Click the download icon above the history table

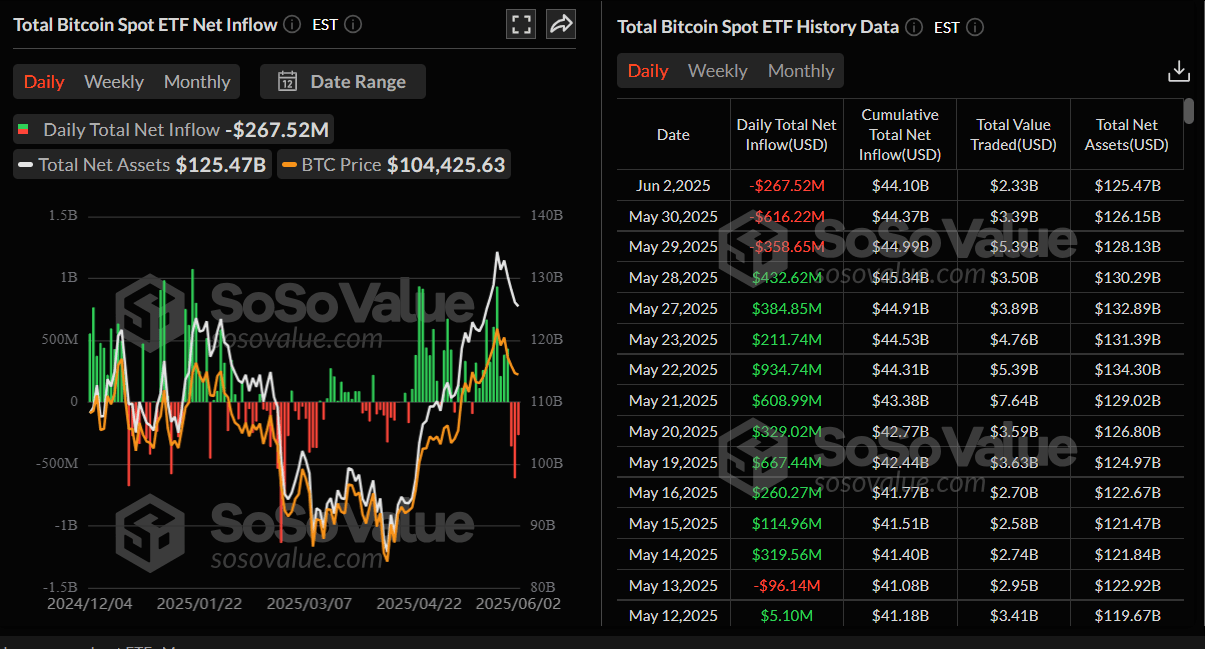[1178, 71]
